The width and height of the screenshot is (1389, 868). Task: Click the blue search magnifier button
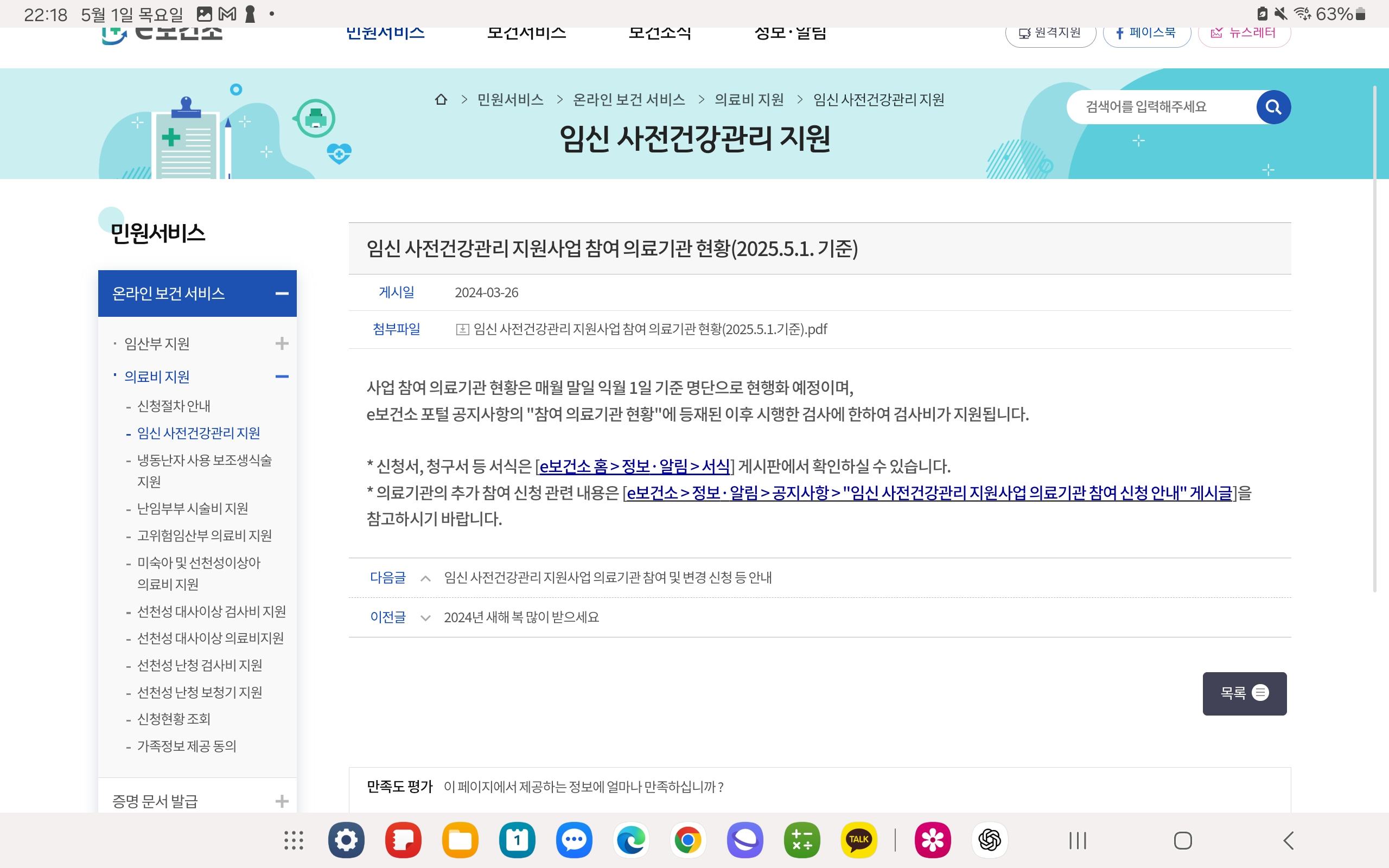pyautogui.click(x=1272, y=107)
